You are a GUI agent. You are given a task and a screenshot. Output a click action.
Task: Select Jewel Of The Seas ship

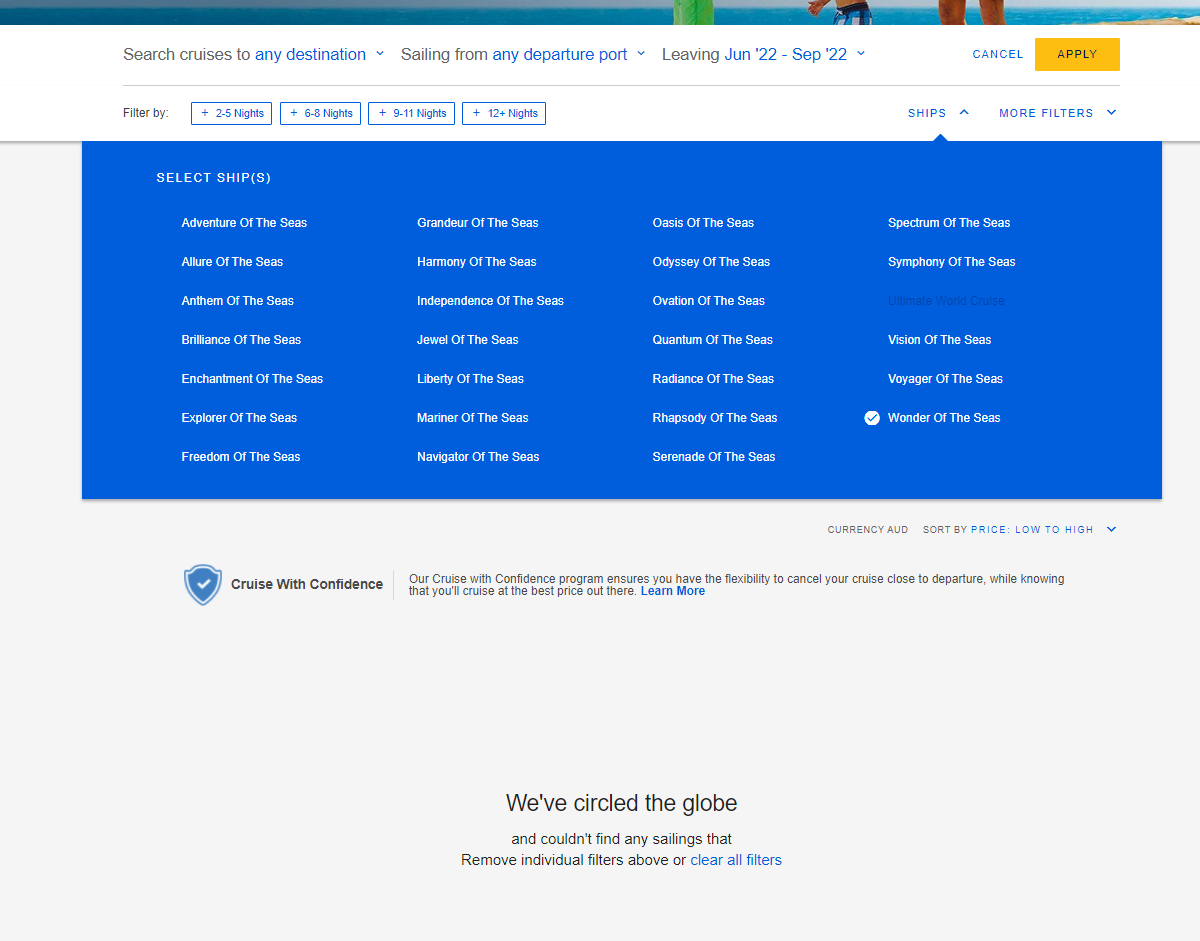(x=468, y=340)
